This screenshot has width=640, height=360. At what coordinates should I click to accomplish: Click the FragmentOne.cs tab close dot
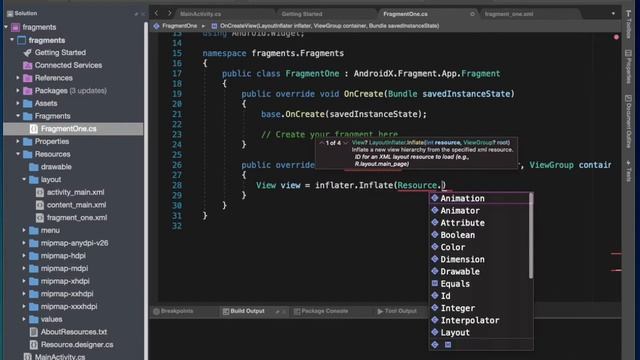(x=472, y=14)
